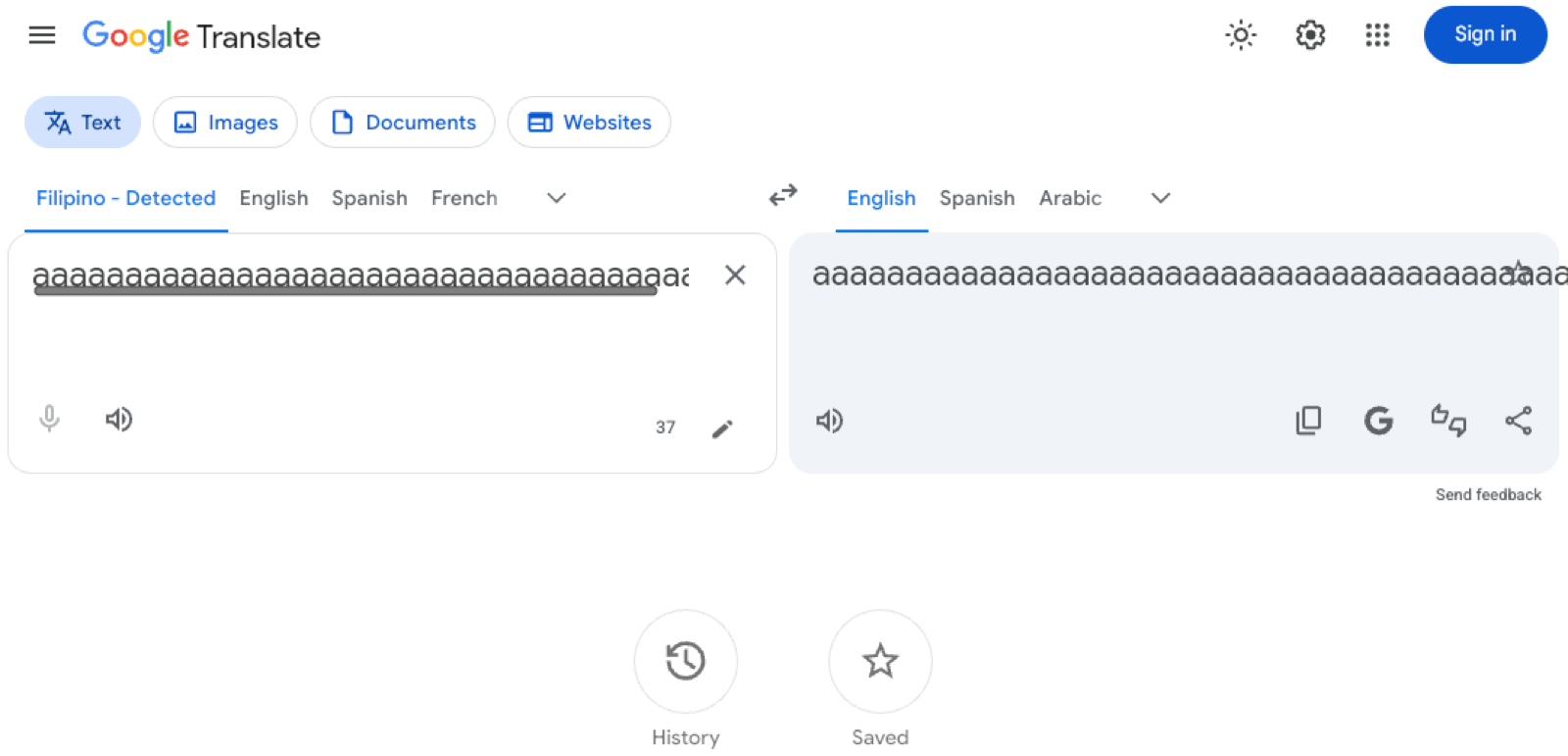
Task: Open translation History
Action: click(x=685, y=661)
